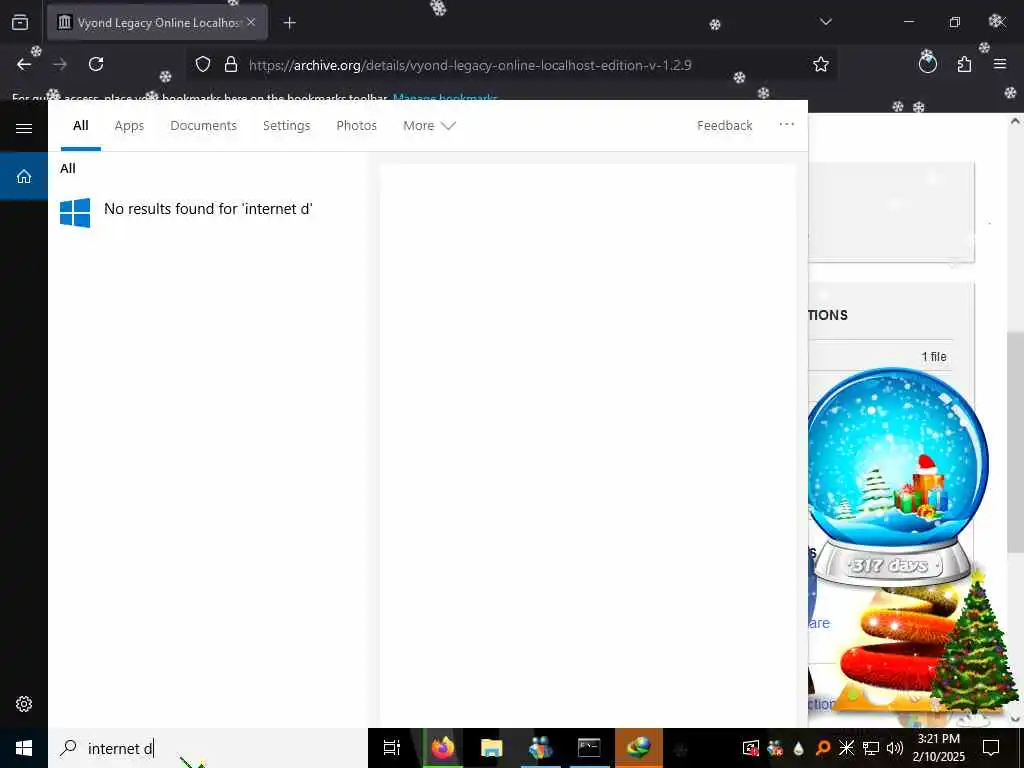This screenshot has width=1024, height=768.
Task: Open Task View on the taskbar
Action: [x=392, y=748]
